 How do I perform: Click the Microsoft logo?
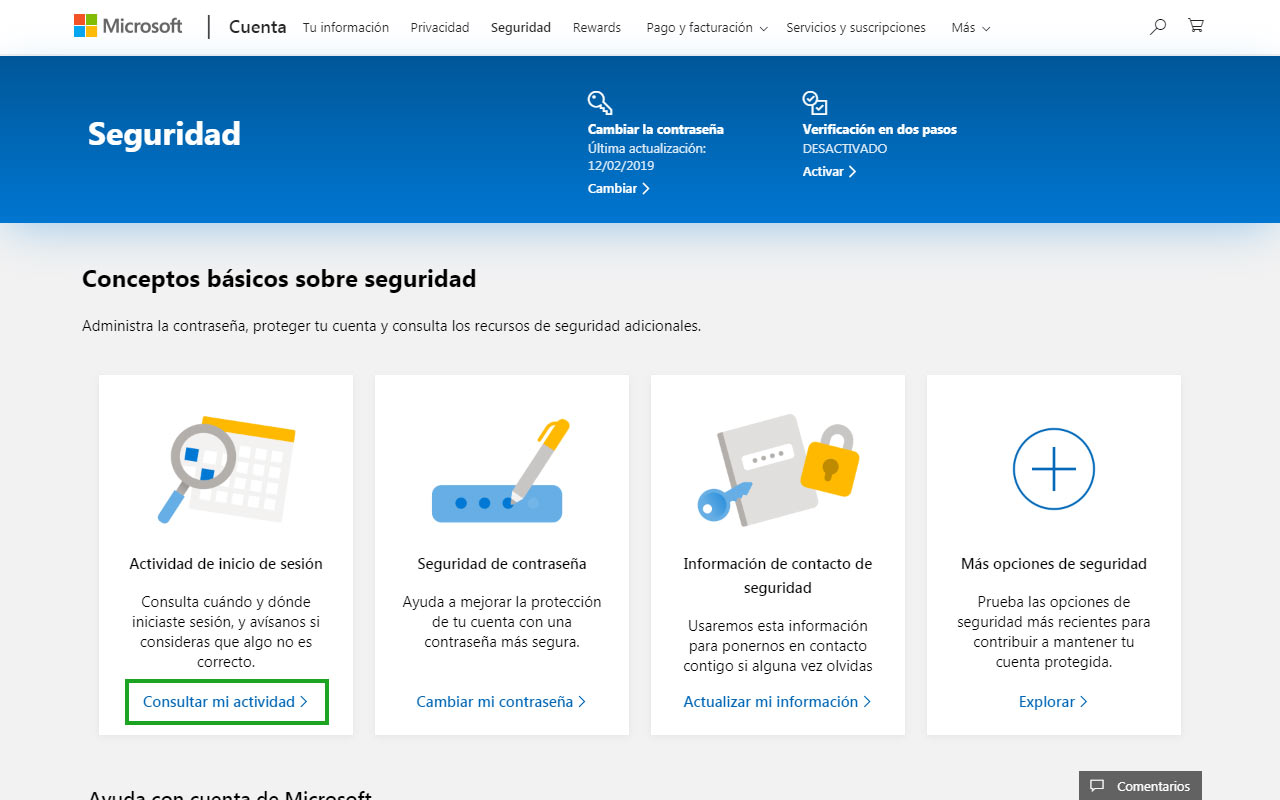[x=128, y=27]
